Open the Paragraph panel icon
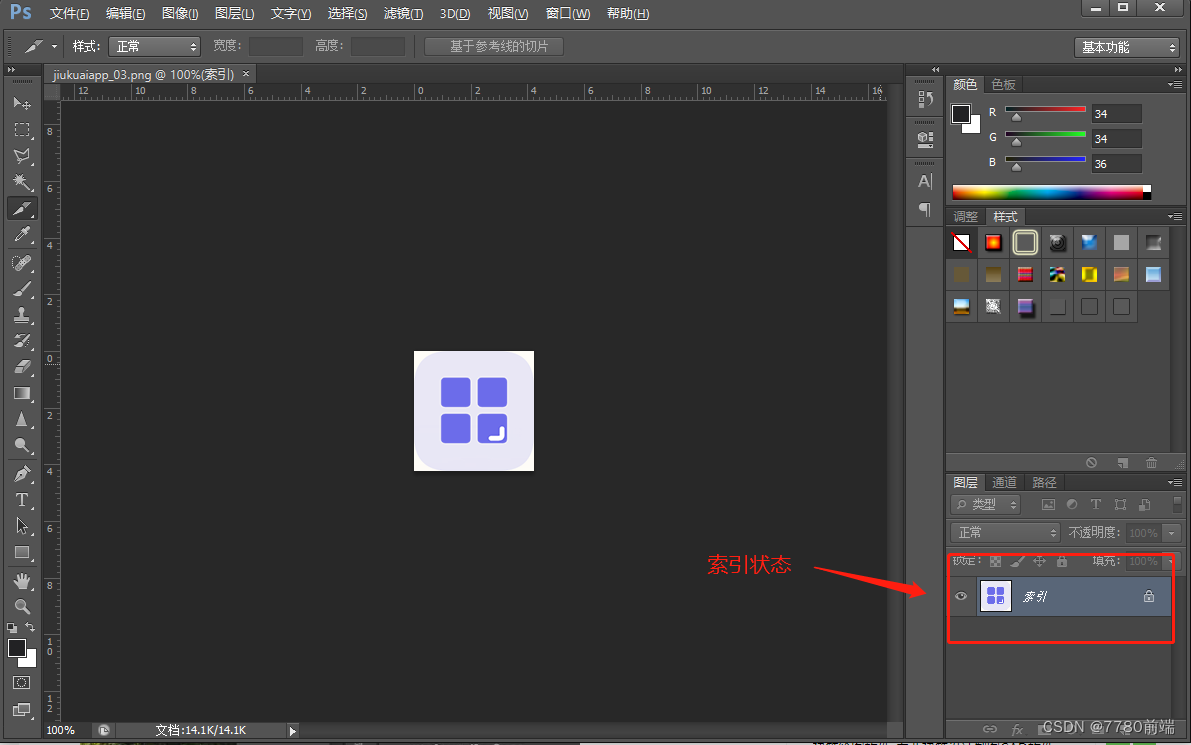The image size is (1191, 745). [925, 209]
